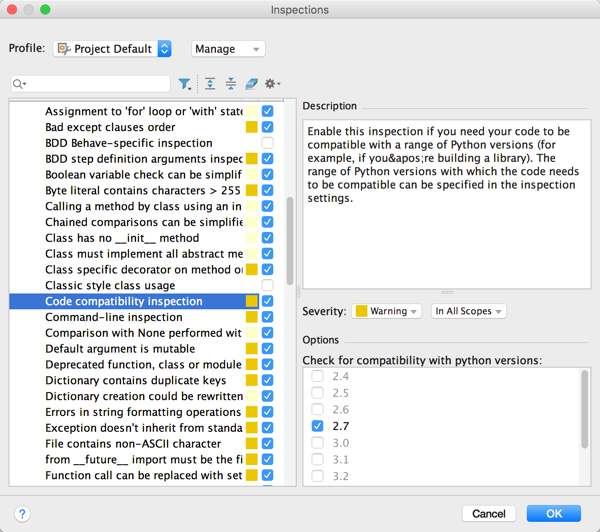Open the gear settings menu
This screenshot has height=532, width=600.
coord(271,84)
